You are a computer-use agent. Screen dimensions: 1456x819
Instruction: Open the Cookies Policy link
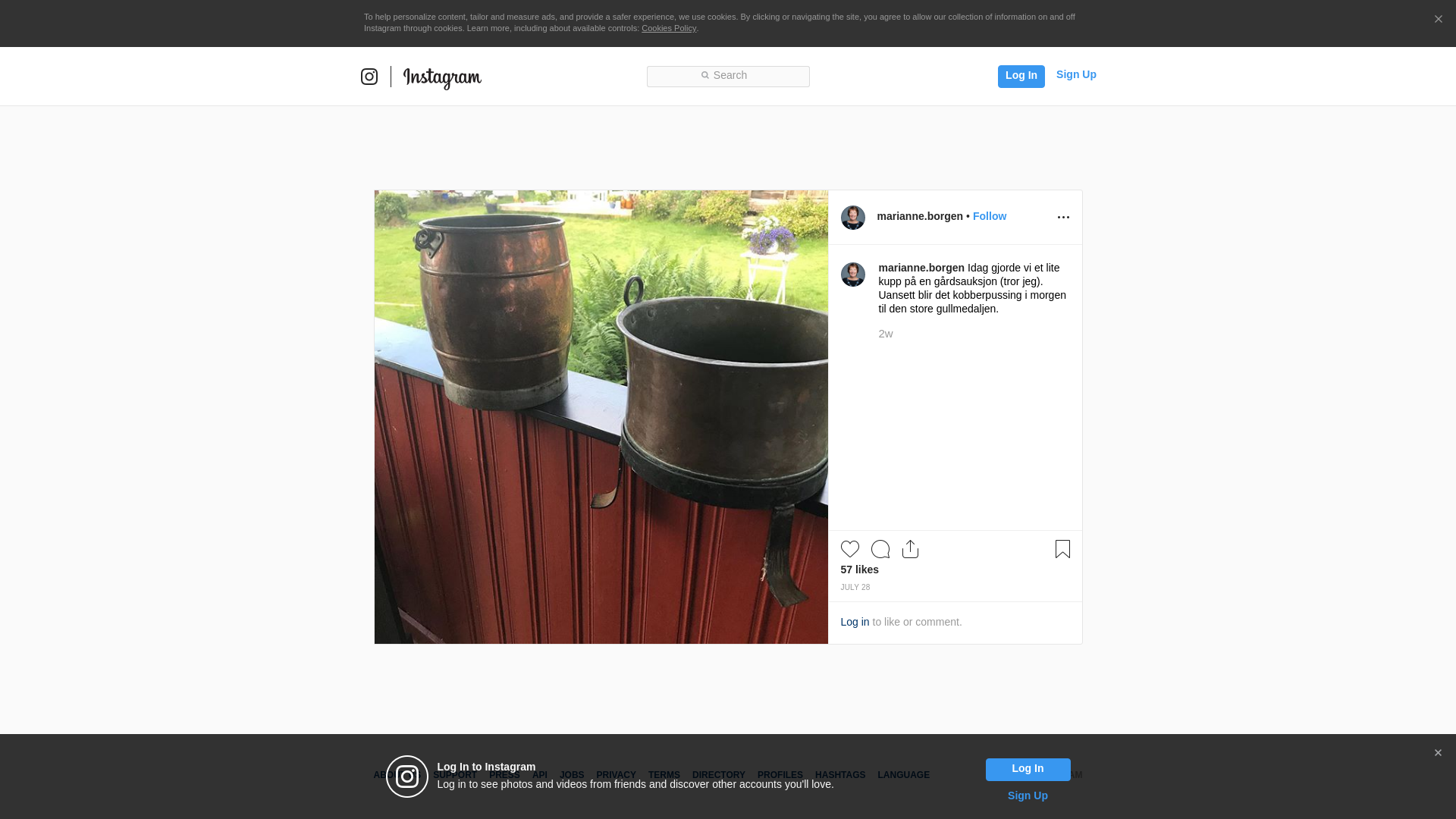[x=669, y=28]
